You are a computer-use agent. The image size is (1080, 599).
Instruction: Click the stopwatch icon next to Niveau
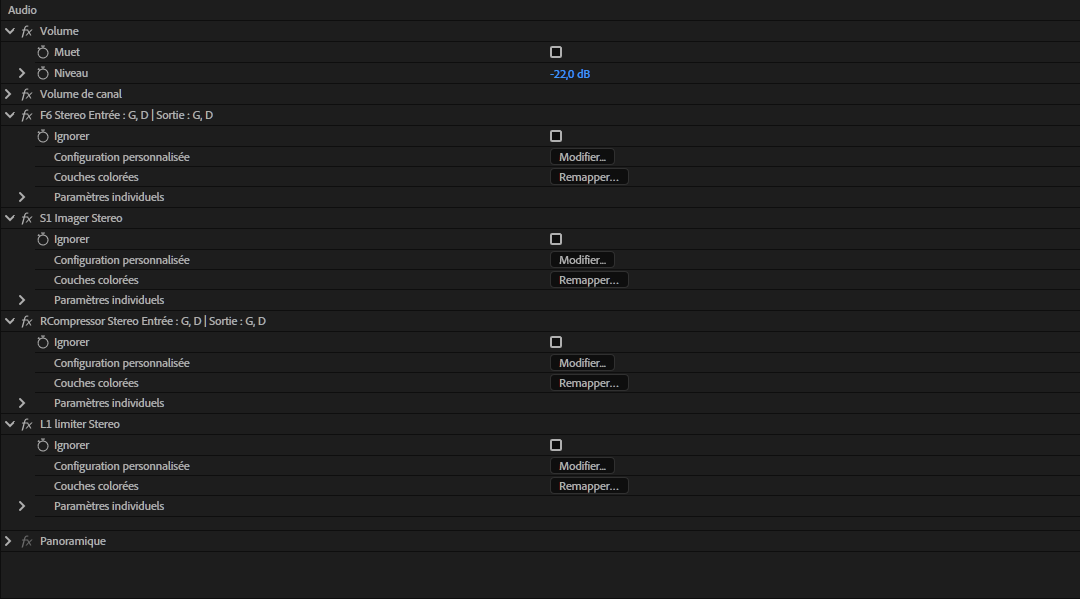[x=43, y=73]
